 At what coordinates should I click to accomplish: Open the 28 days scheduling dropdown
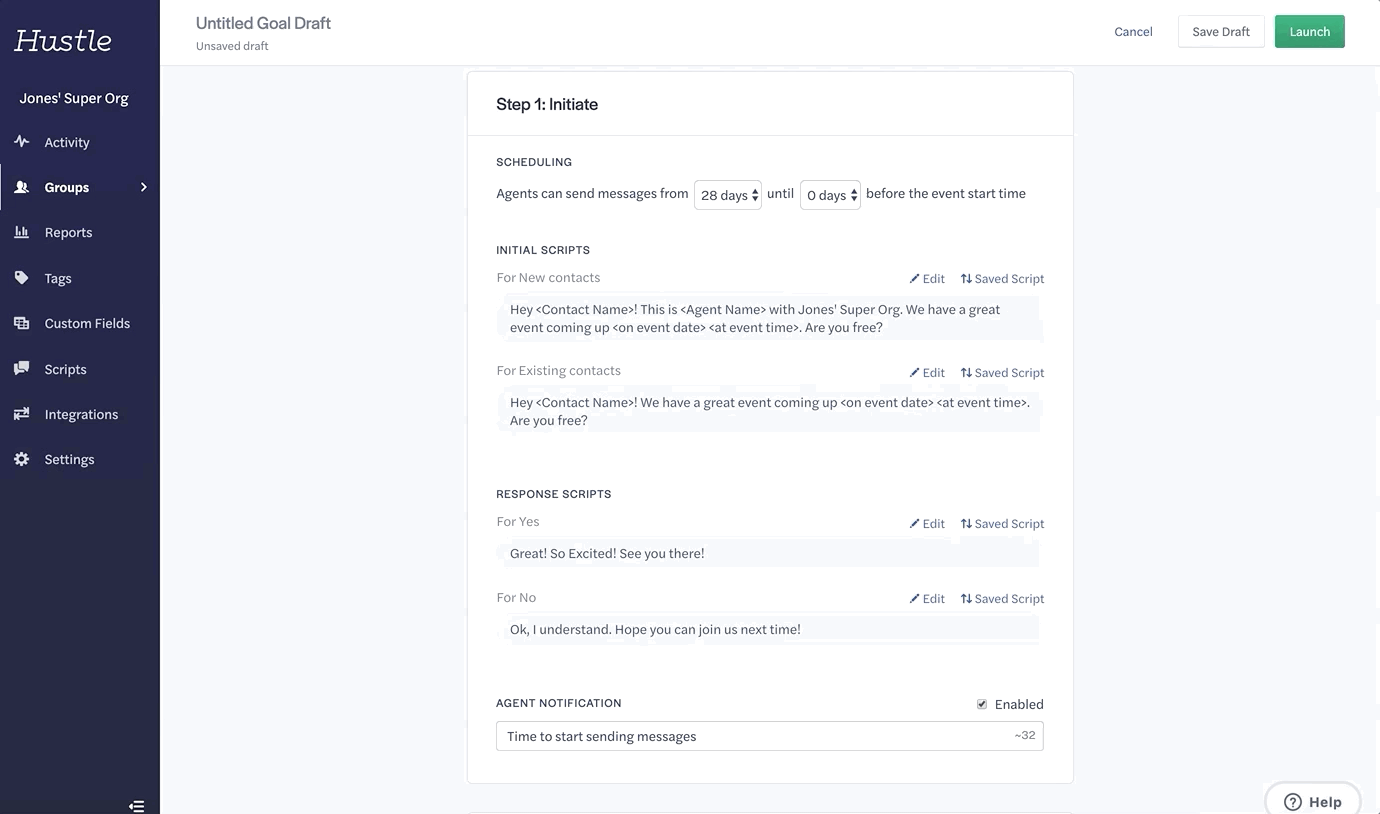point(728,195)
